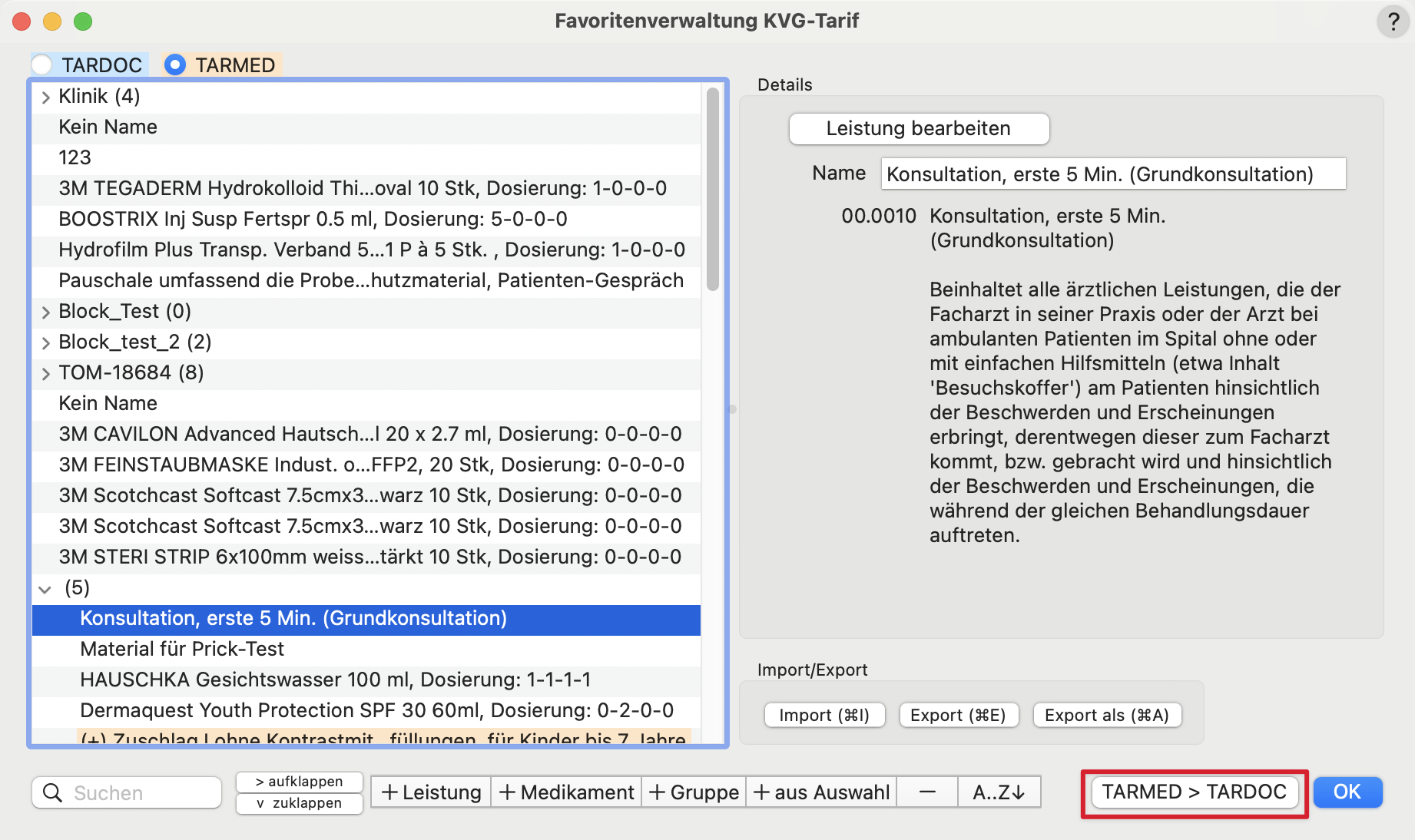Add a new Medikament entry
Image resolution: width=1415 pixels, height=840 pixels.
(x=566, y=792)
